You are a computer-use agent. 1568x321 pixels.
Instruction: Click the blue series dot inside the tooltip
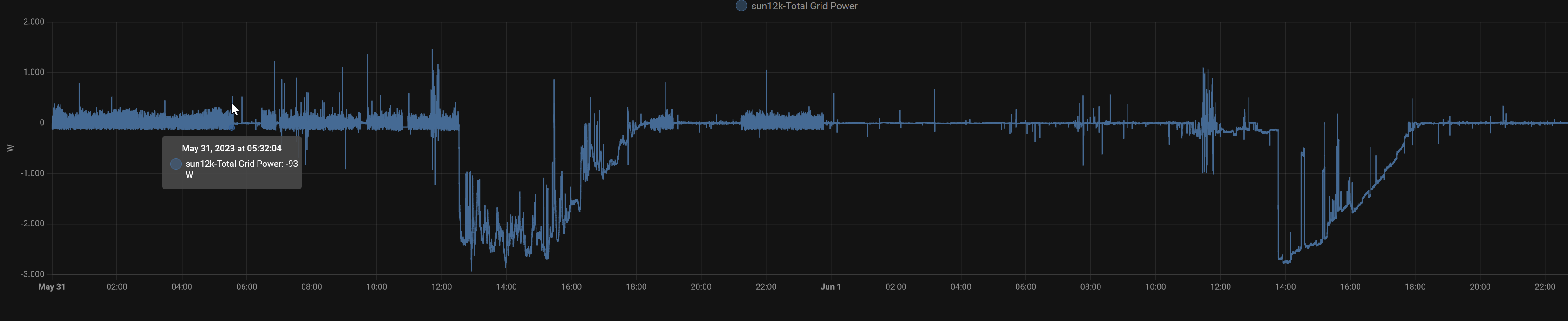(176, 164)
